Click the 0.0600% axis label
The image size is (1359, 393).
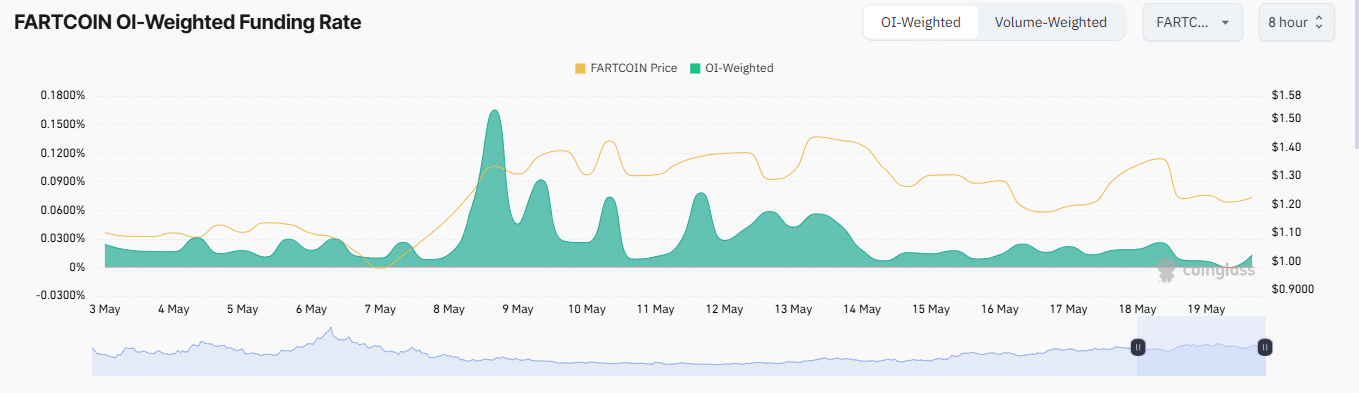coord(63,210)
